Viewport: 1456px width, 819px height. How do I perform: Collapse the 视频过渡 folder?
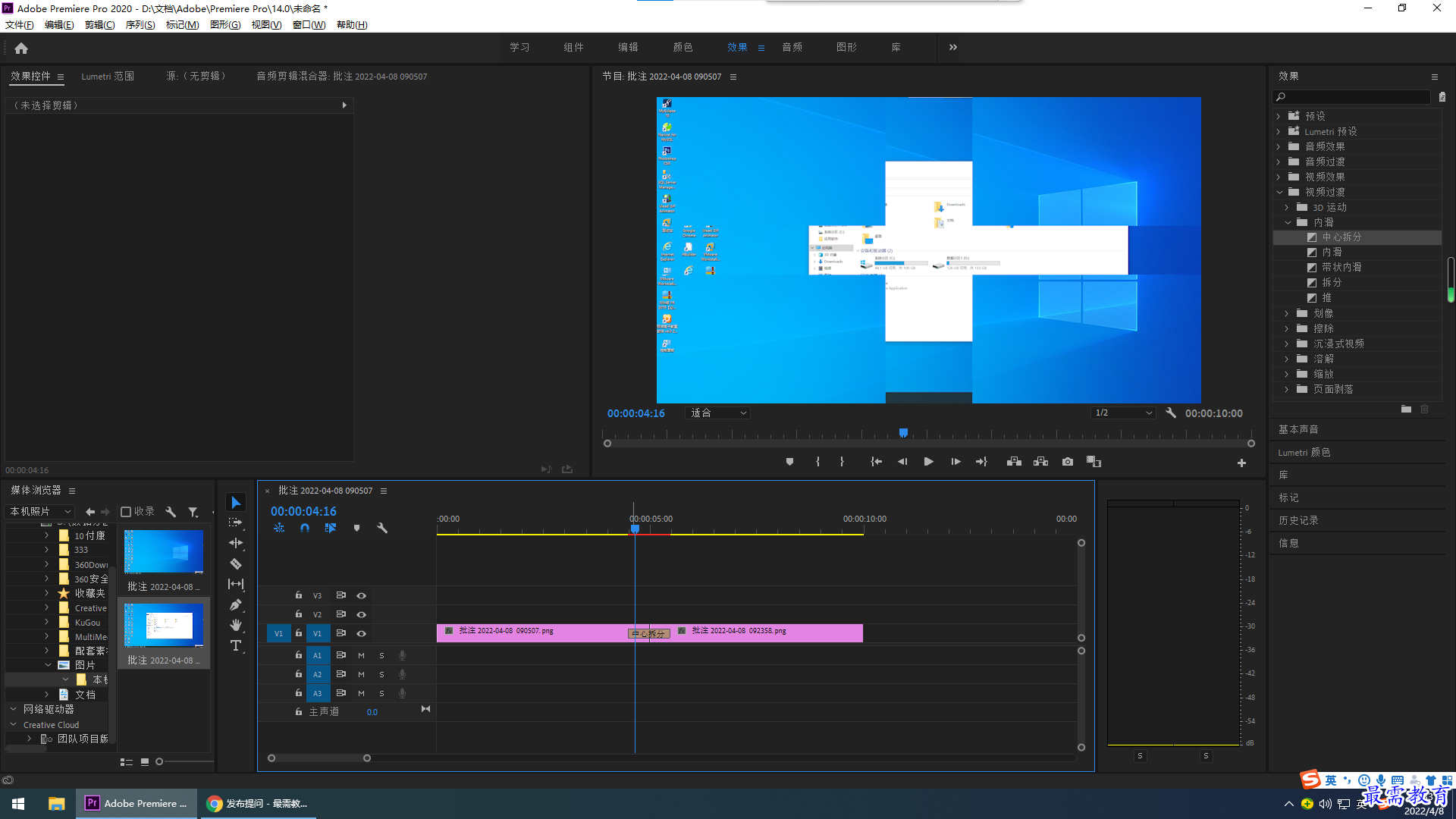point(1279,192)
